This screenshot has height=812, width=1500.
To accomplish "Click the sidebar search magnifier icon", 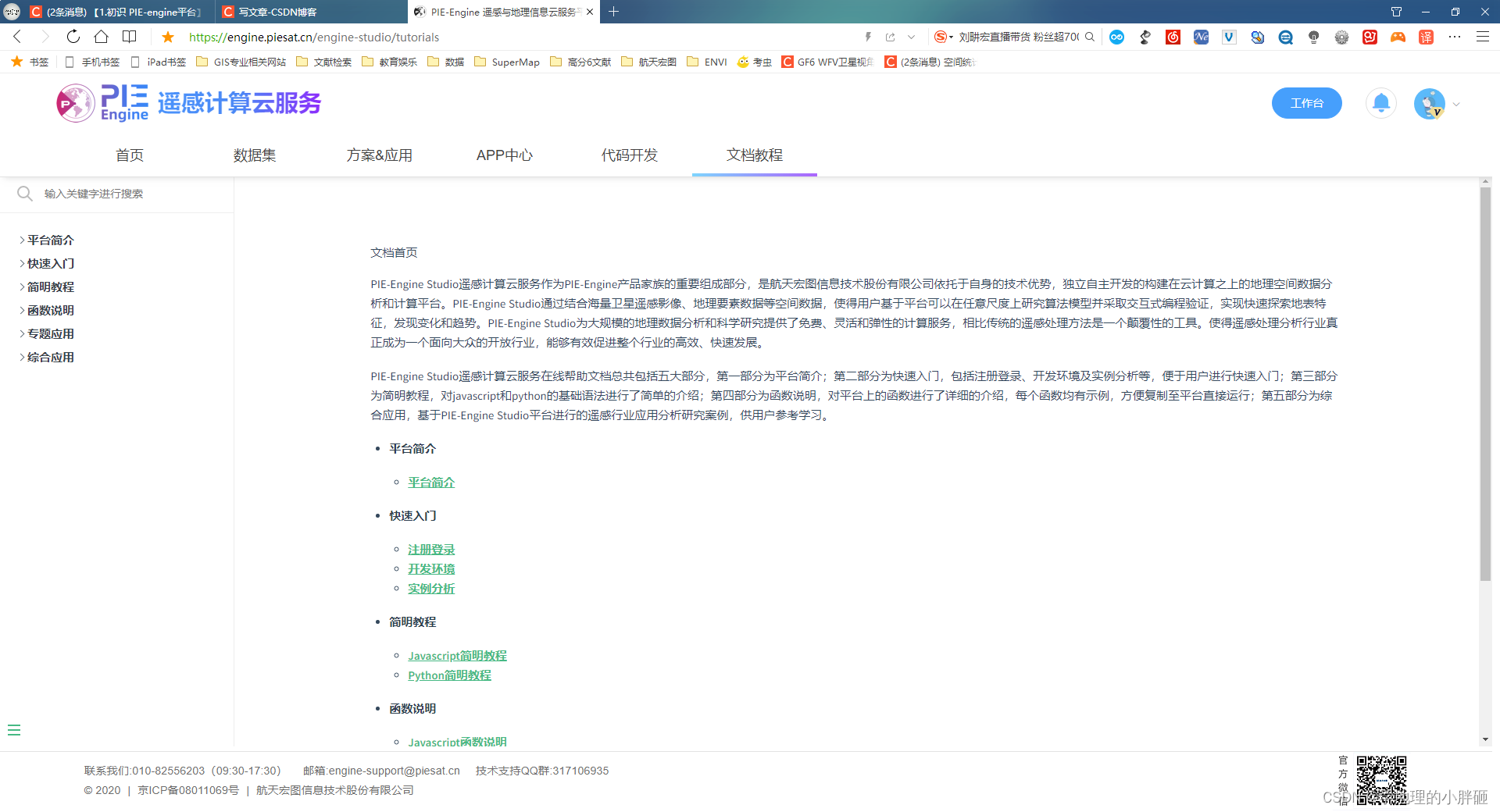I will coord(25,194).
